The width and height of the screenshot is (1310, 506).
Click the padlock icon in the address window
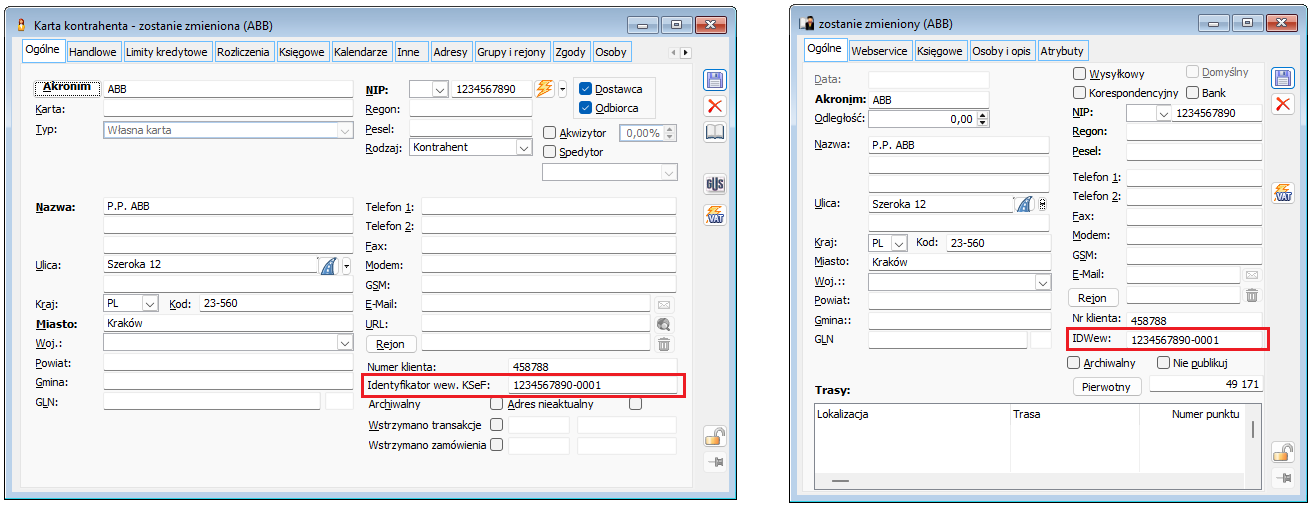[1282, 452]
